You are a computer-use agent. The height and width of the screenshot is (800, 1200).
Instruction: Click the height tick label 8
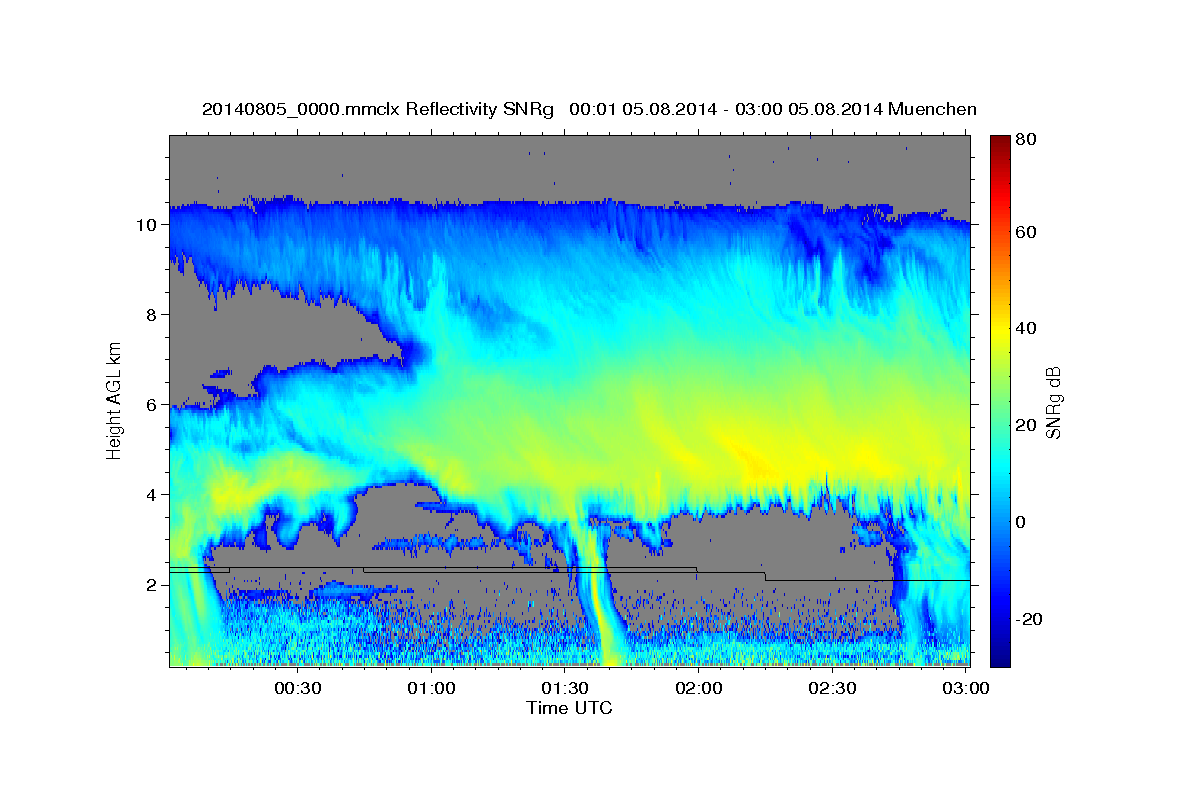point(151,315)
